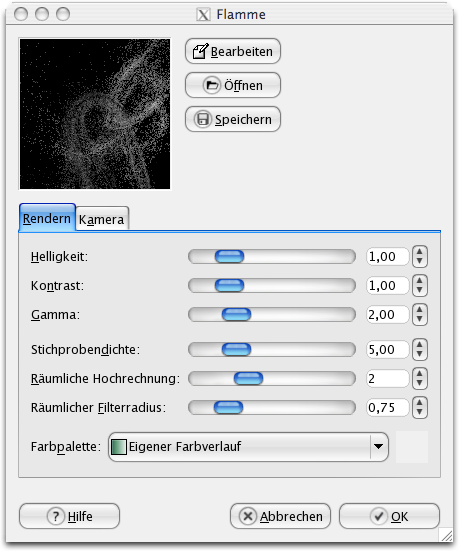Decrease Kontrast with the down stepper arrow
This screenshot has width=459, height=551.
(x=420, y=290)
